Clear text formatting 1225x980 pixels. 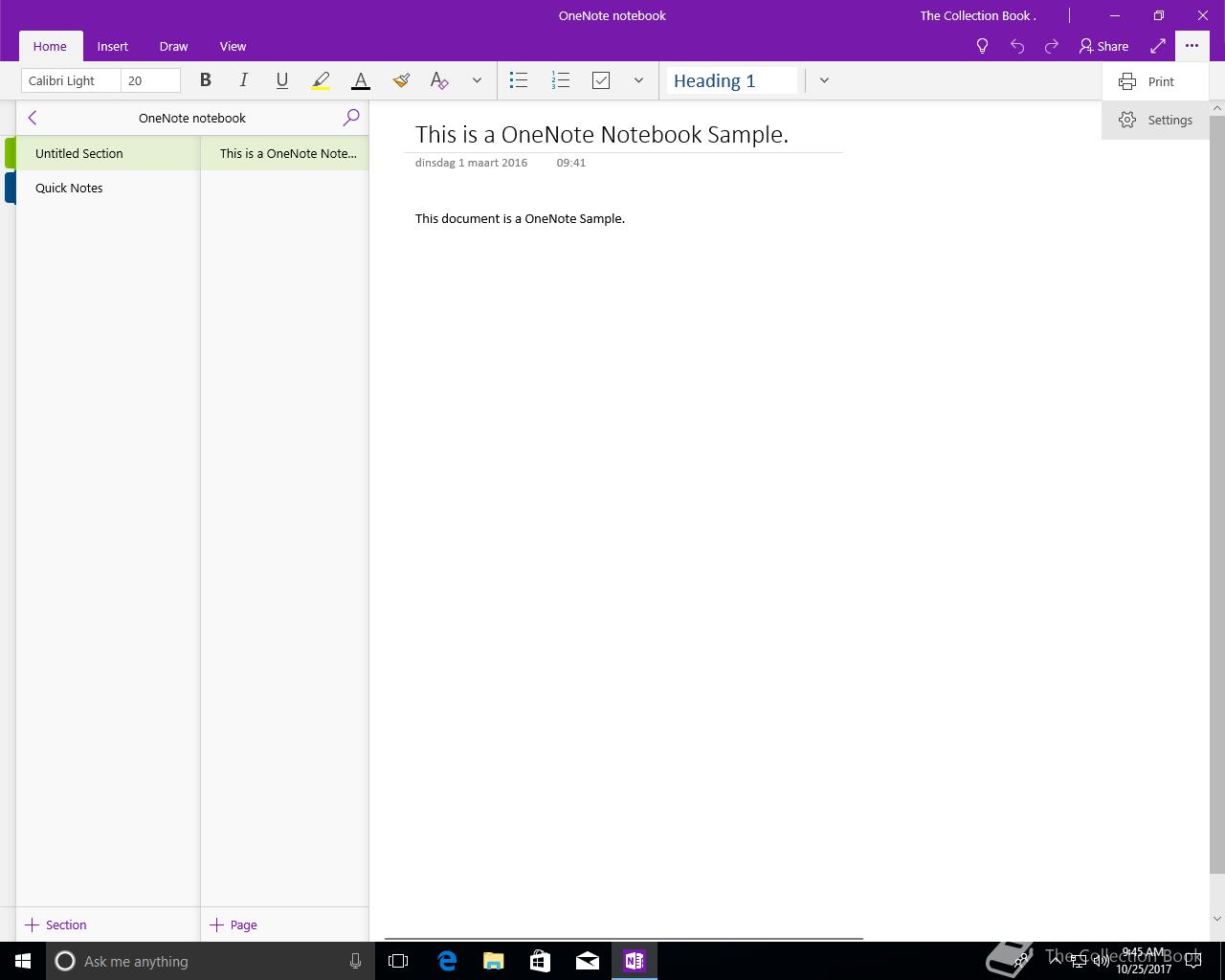point(439,80)
